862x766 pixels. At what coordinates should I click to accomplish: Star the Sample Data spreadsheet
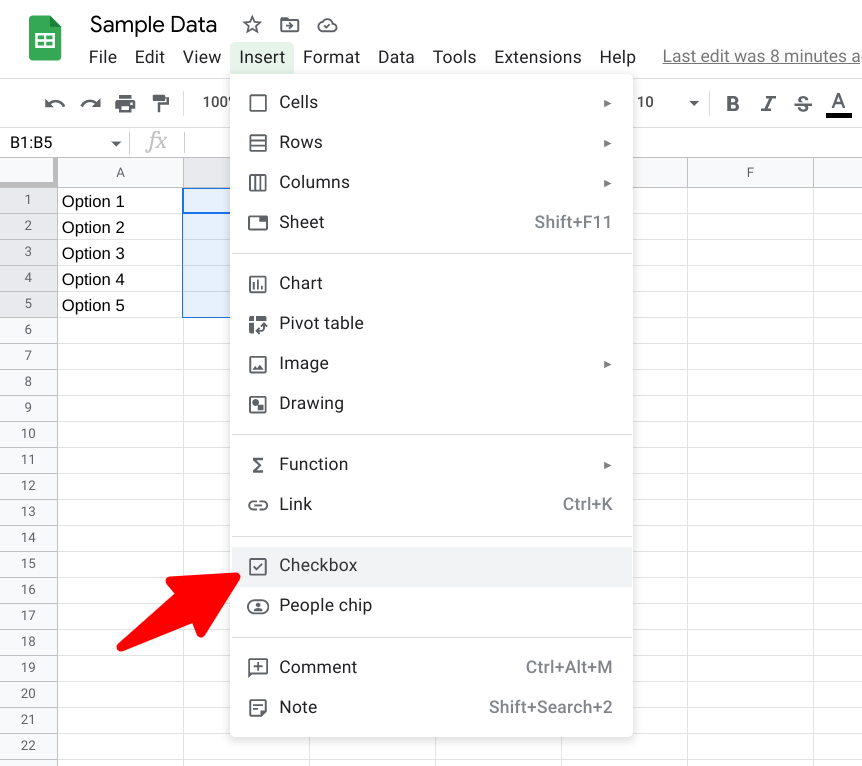coord(251,24)
